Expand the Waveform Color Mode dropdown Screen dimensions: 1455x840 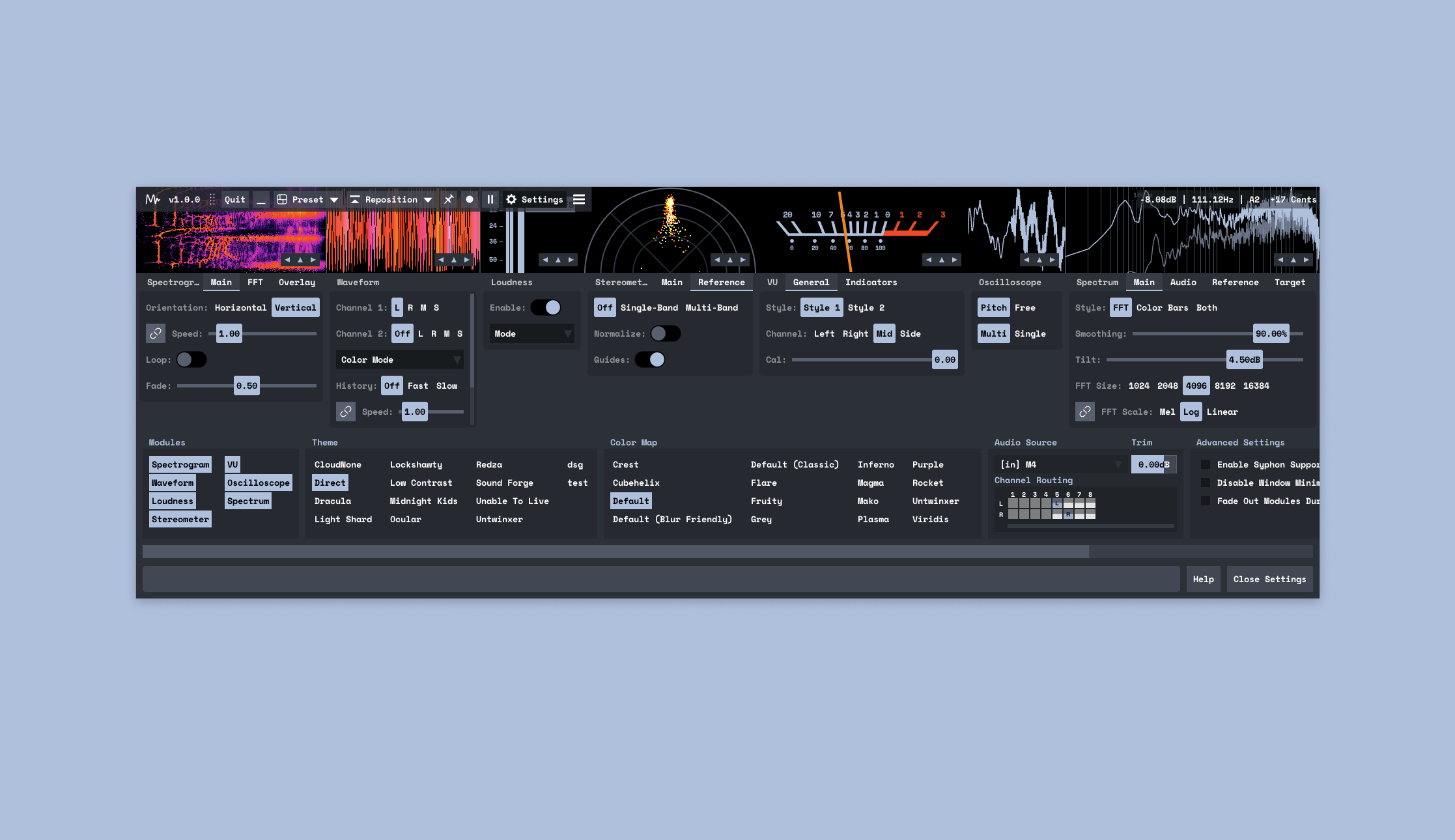click(x=400, y=359)
